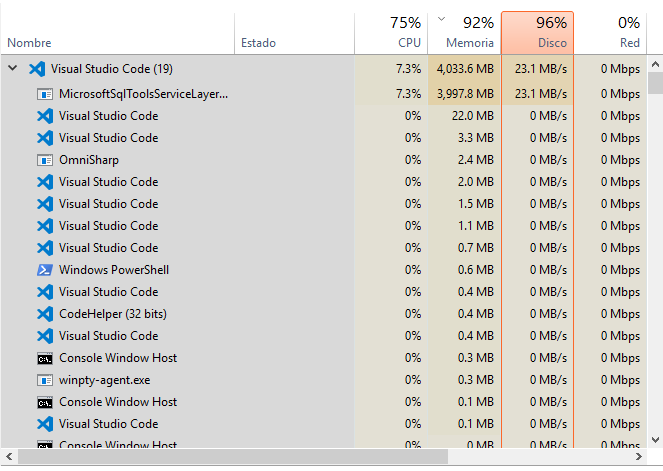663x471 pixels.
Task: Select the "CodeHelper (32 bits)" process name
Action: pos(113,314)
